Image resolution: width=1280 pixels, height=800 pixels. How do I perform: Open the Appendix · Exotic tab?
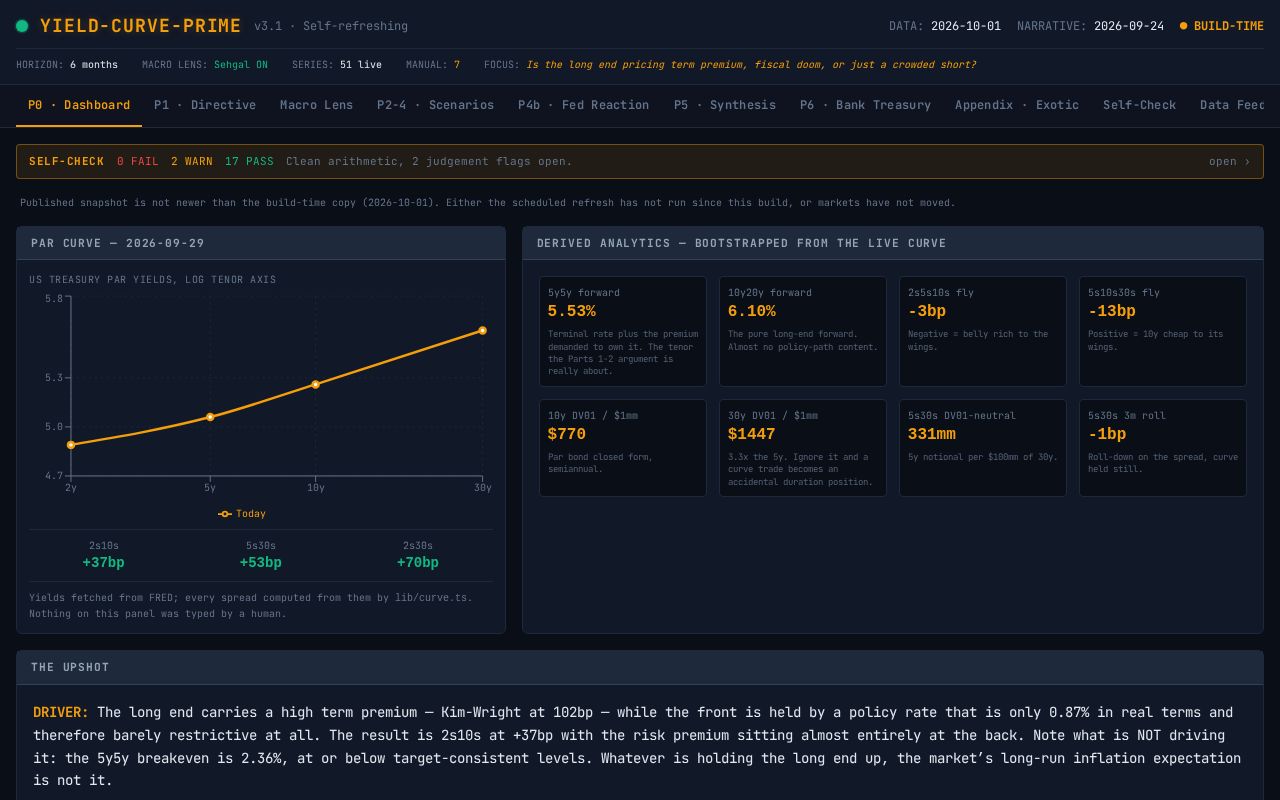[1017, 105]
